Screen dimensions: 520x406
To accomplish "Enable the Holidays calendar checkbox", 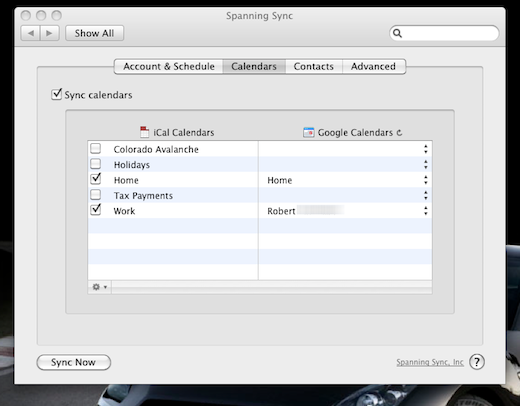I will 96,164.
